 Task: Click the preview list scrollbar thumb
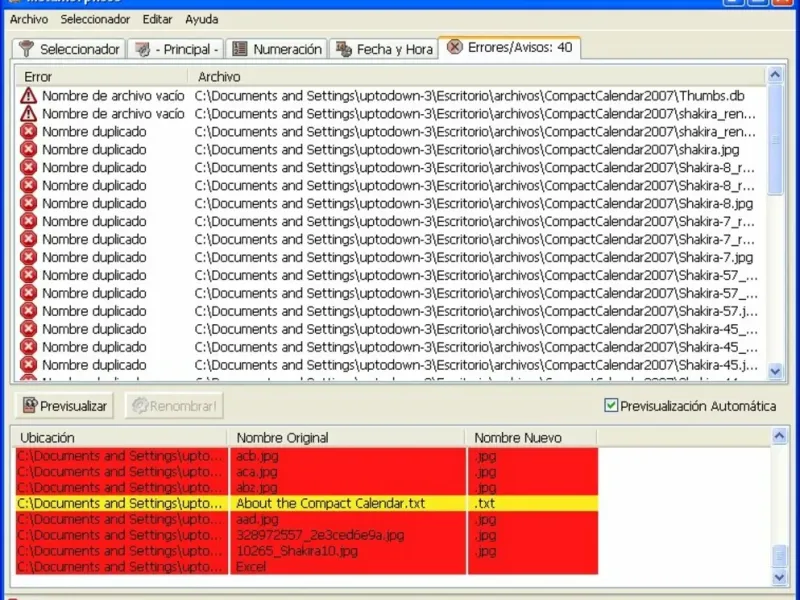(779, 557)
